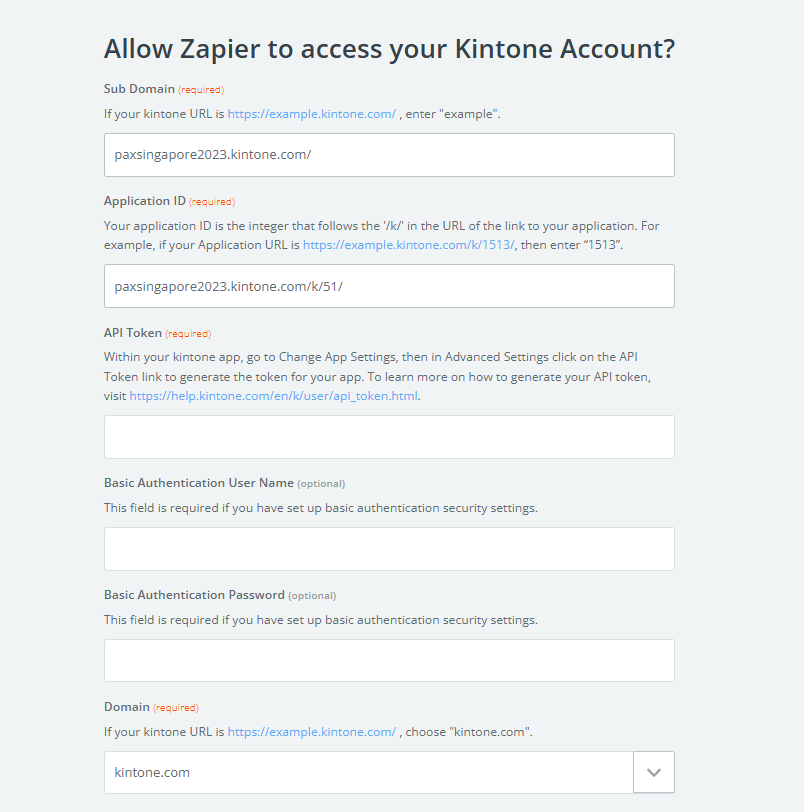Click the Basic Authentication User Name label
The image size is (804, 812).
[x=199, y=483]
